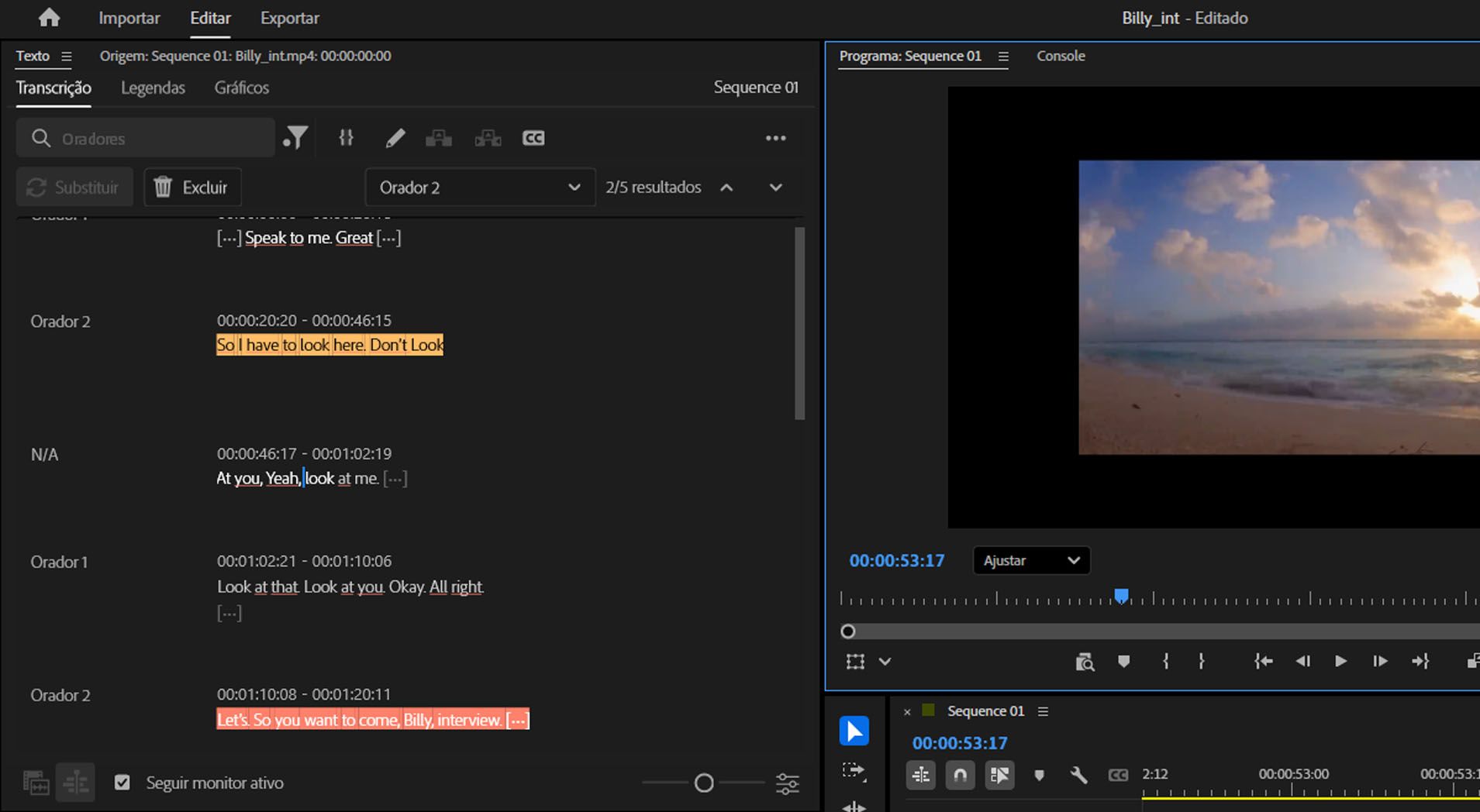Step back one frame

[x=1302, y=661]
